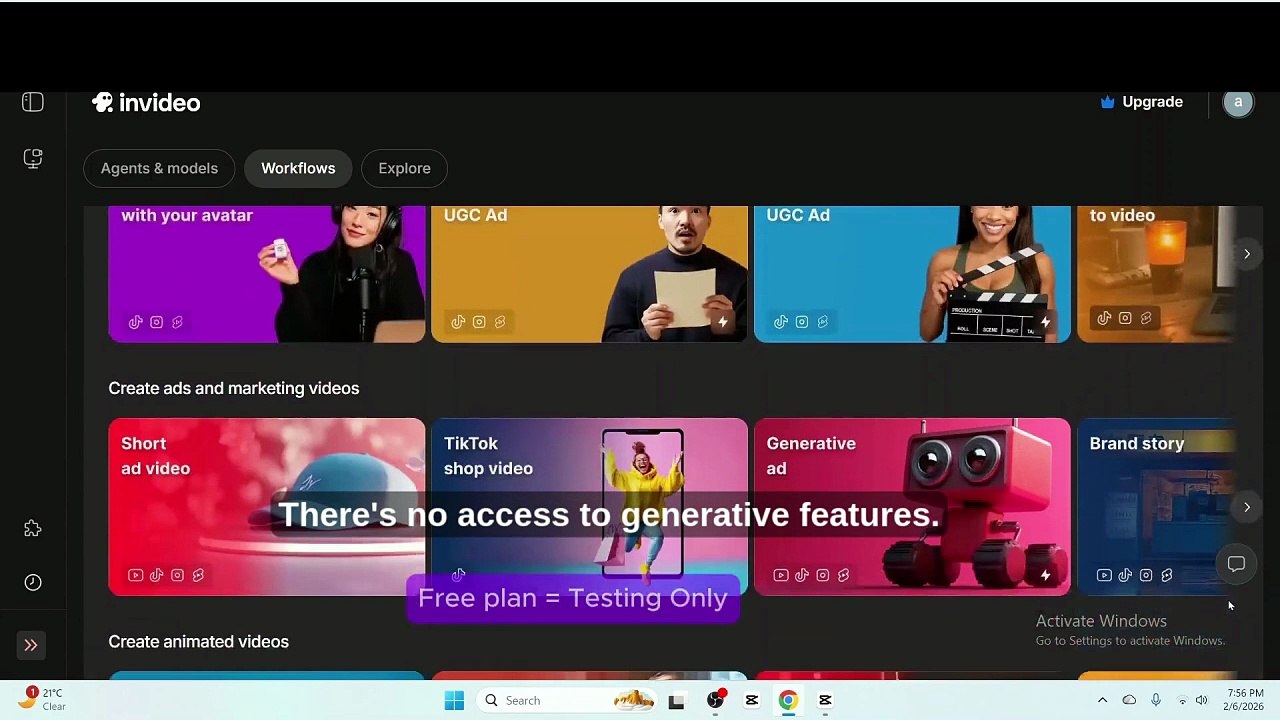Click the Upgrade button
The height and width of the screenshot is (720, 1280).
pyautogui.click(x=1141, y=102)
